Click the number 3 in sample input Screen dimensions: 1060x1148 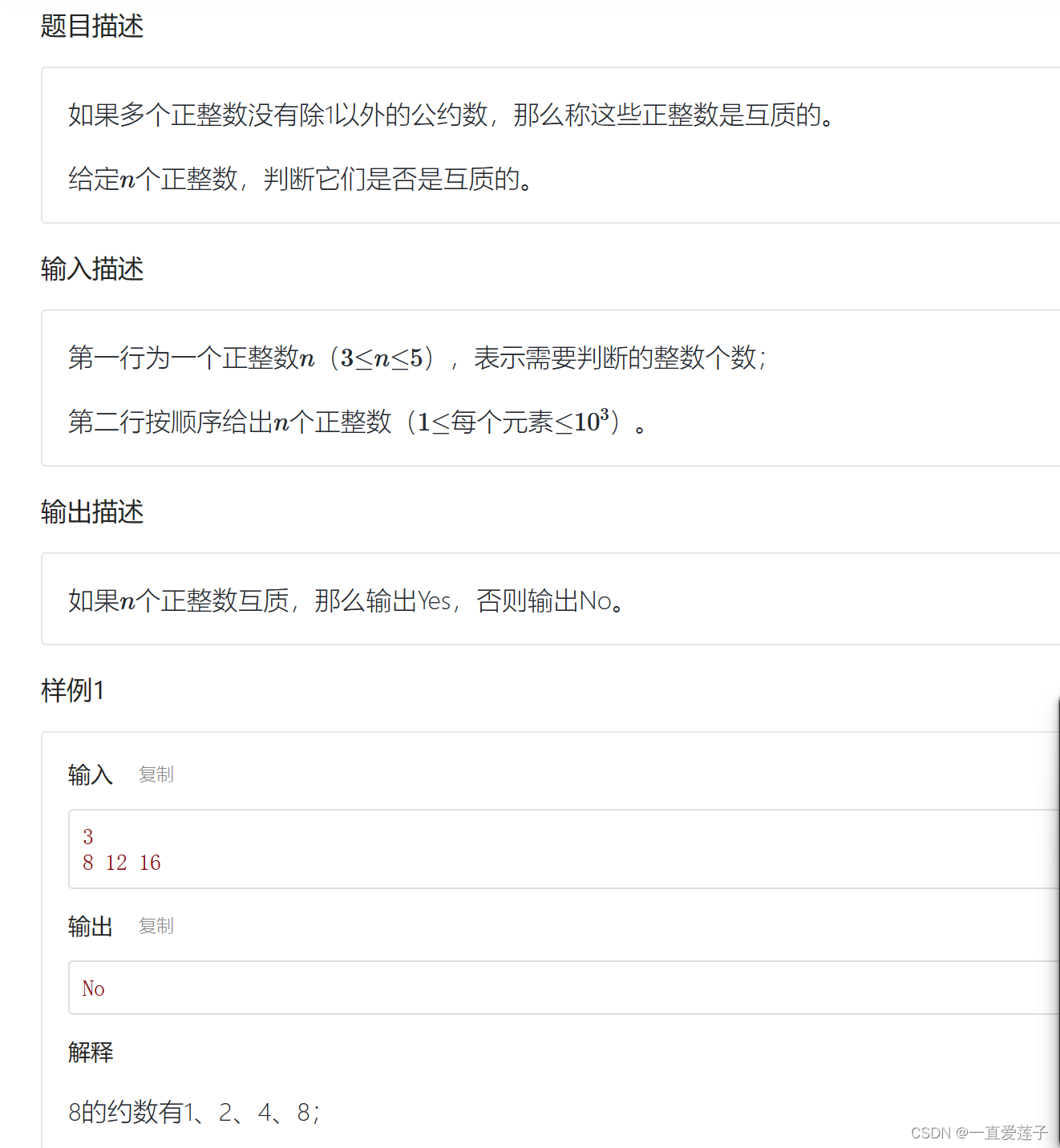tap(88, 837)
